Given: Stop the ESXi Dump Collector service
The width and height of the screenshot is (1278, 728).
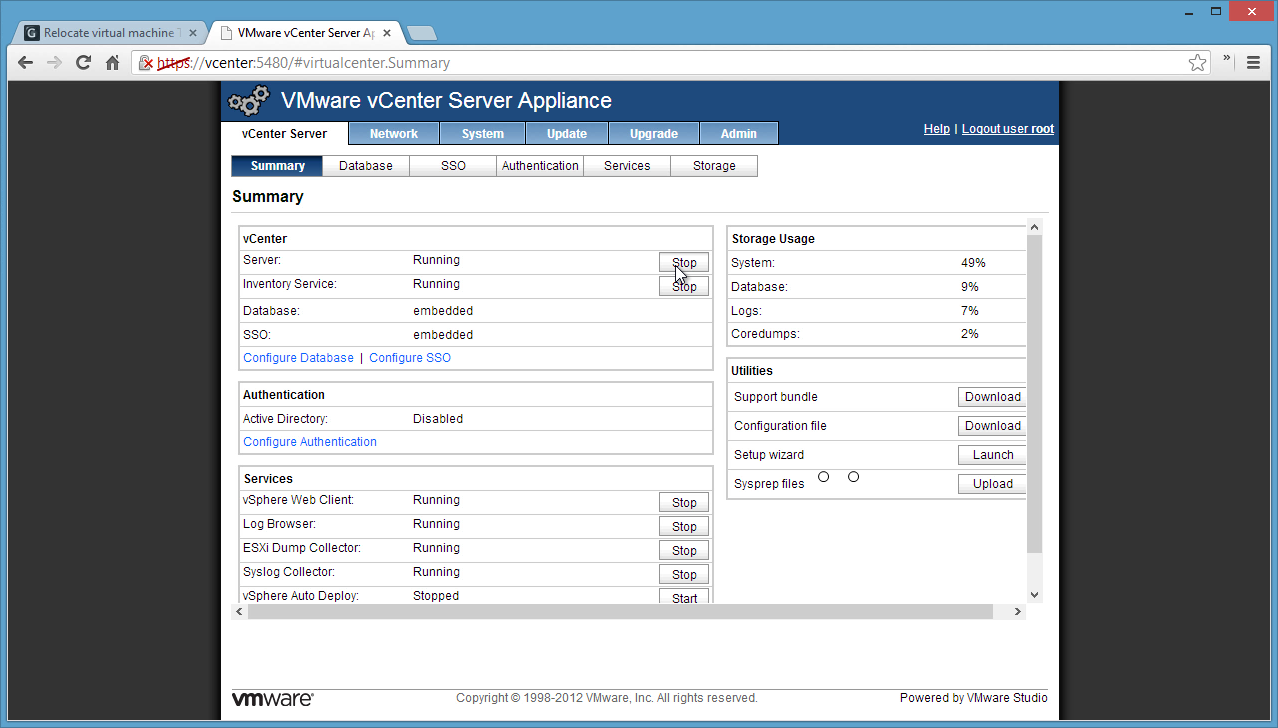Looking at the screenshot, I should tap(684, 551).
